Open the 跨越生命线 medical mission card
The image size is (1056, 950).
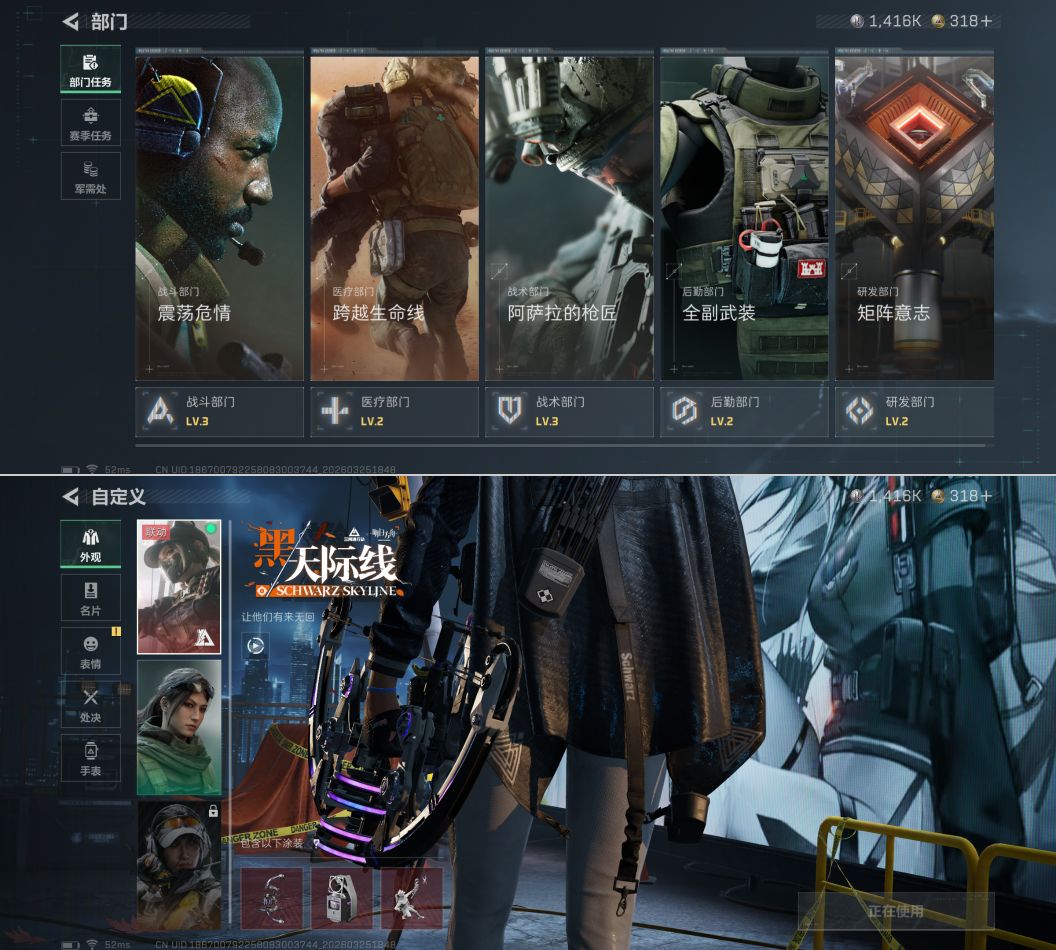[394, 218]
